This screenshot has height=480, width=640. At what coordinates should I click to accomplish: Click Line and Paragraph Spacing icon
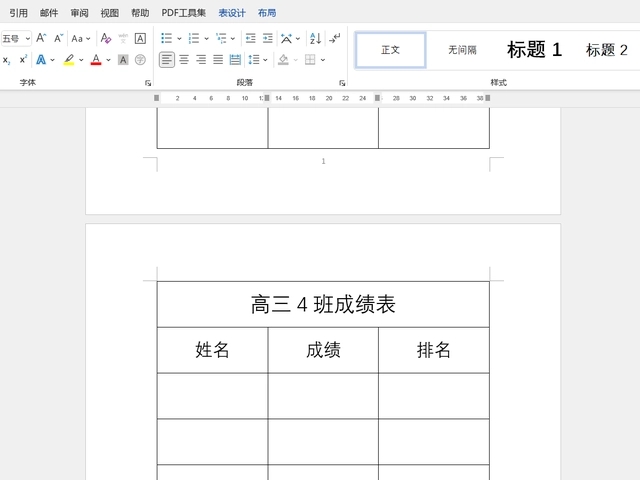point(254,60)
